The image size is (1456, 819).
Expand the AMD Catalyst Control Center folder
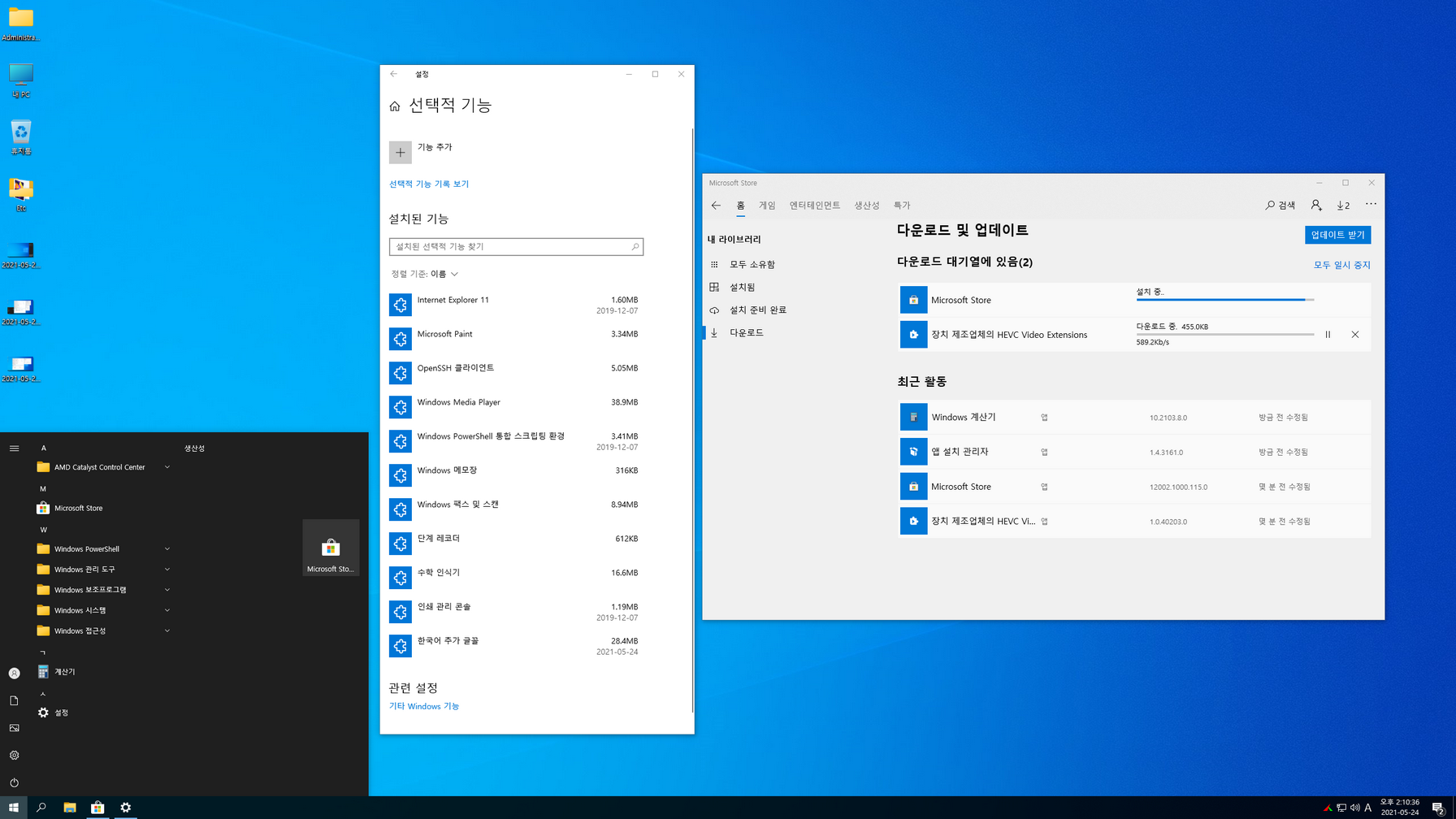click(x=104, y=467)
